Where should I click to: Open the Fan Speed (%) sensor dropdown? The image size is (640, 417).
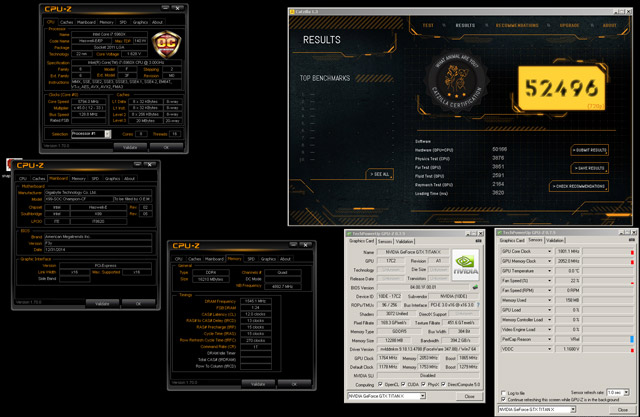(x=550, y=281)
